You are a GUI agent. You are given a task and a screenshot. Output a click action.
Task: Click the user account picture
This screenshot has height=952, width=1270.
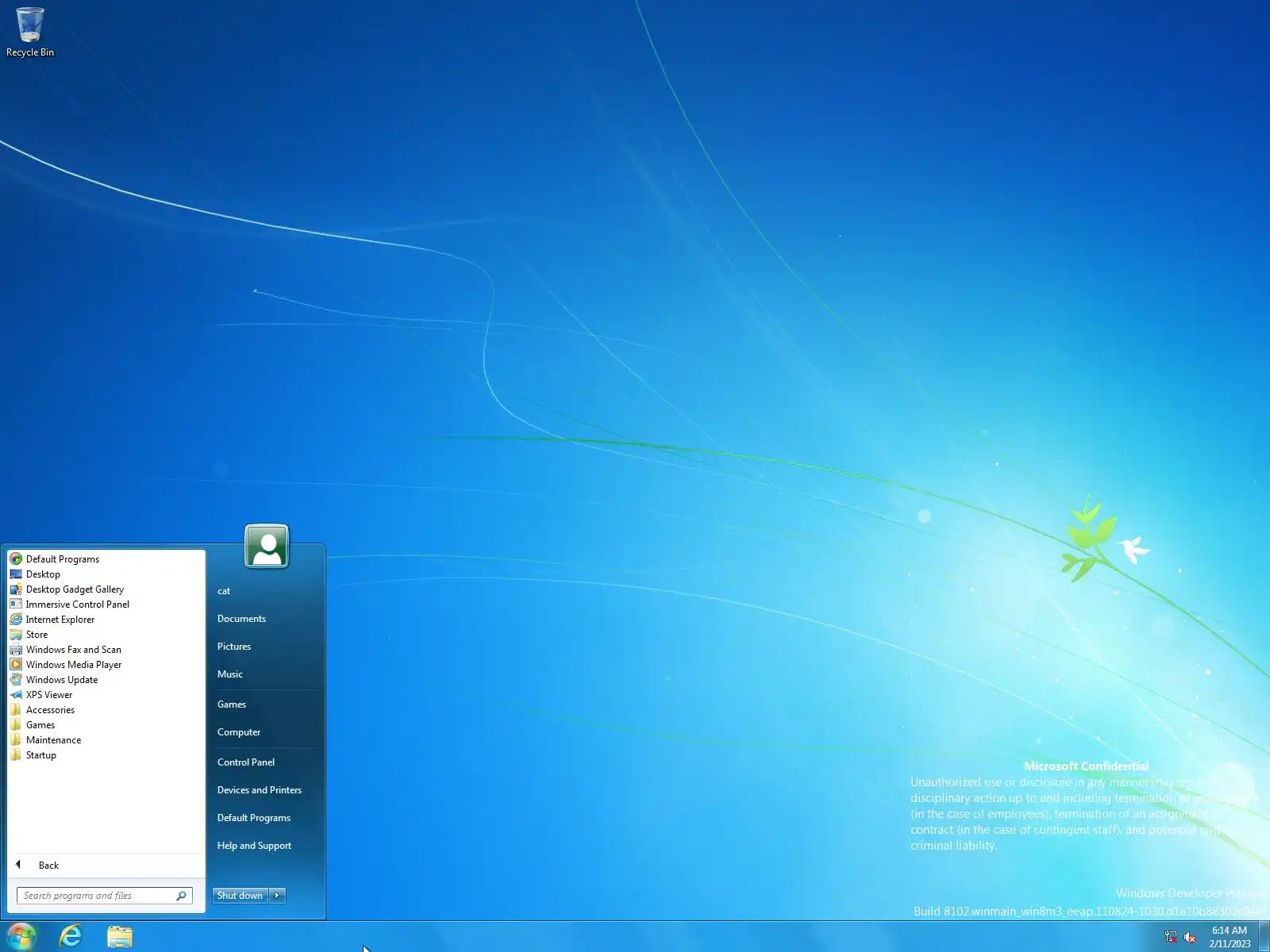click(267, 546)
